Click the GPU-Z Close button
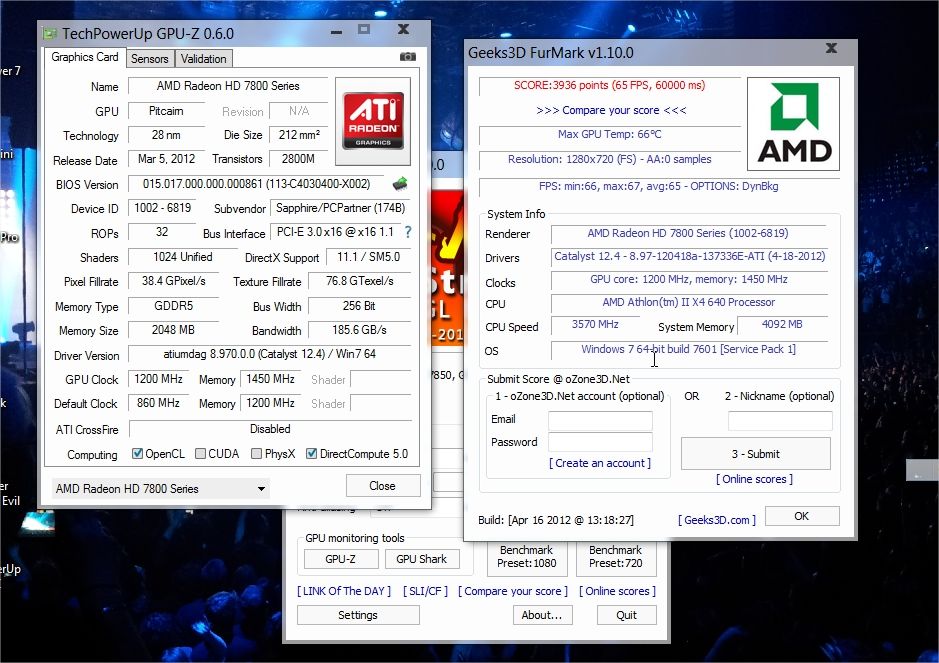 (x=383, y=486)
